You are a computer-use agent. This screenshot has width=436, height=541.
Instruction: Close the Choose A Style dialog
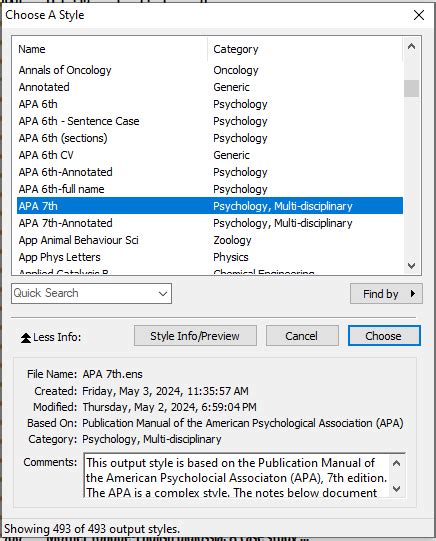(419, 15)
